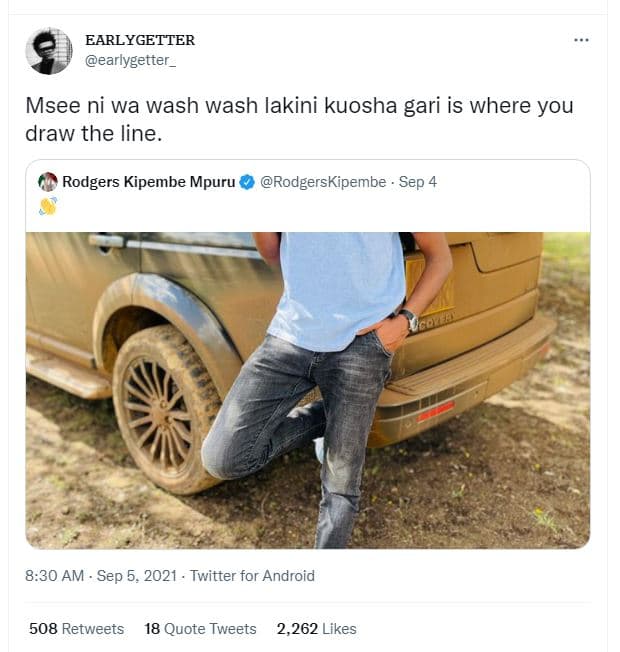This screenshot has height=652, width=620.
Task: Click EARLYGETTER's profile avatar
Action: tap(49, 51)
